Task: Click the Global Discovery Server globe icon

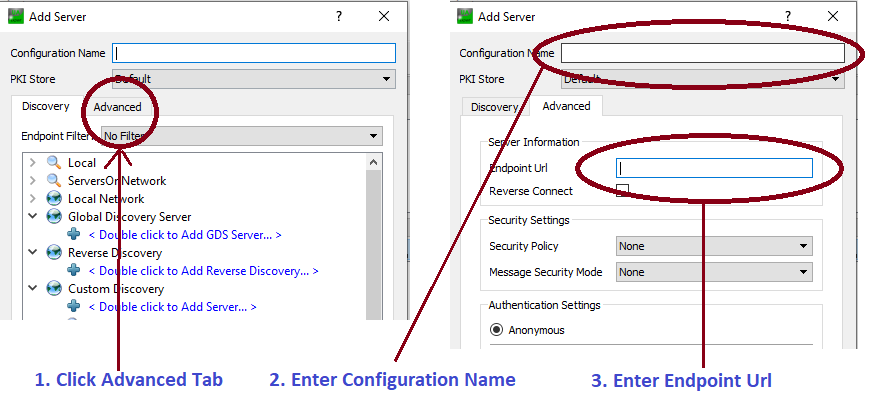Action: click(x=54, y=217)
